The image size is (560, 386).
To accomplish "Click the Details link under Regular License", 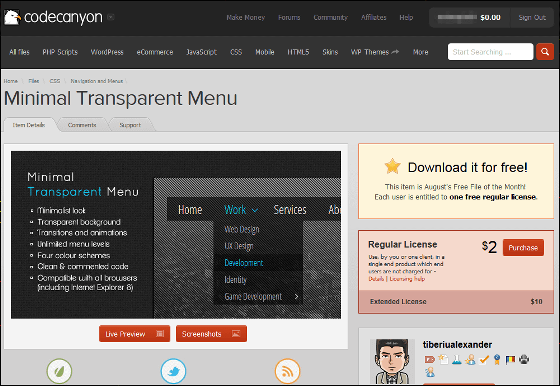I will tap(376, 279).
